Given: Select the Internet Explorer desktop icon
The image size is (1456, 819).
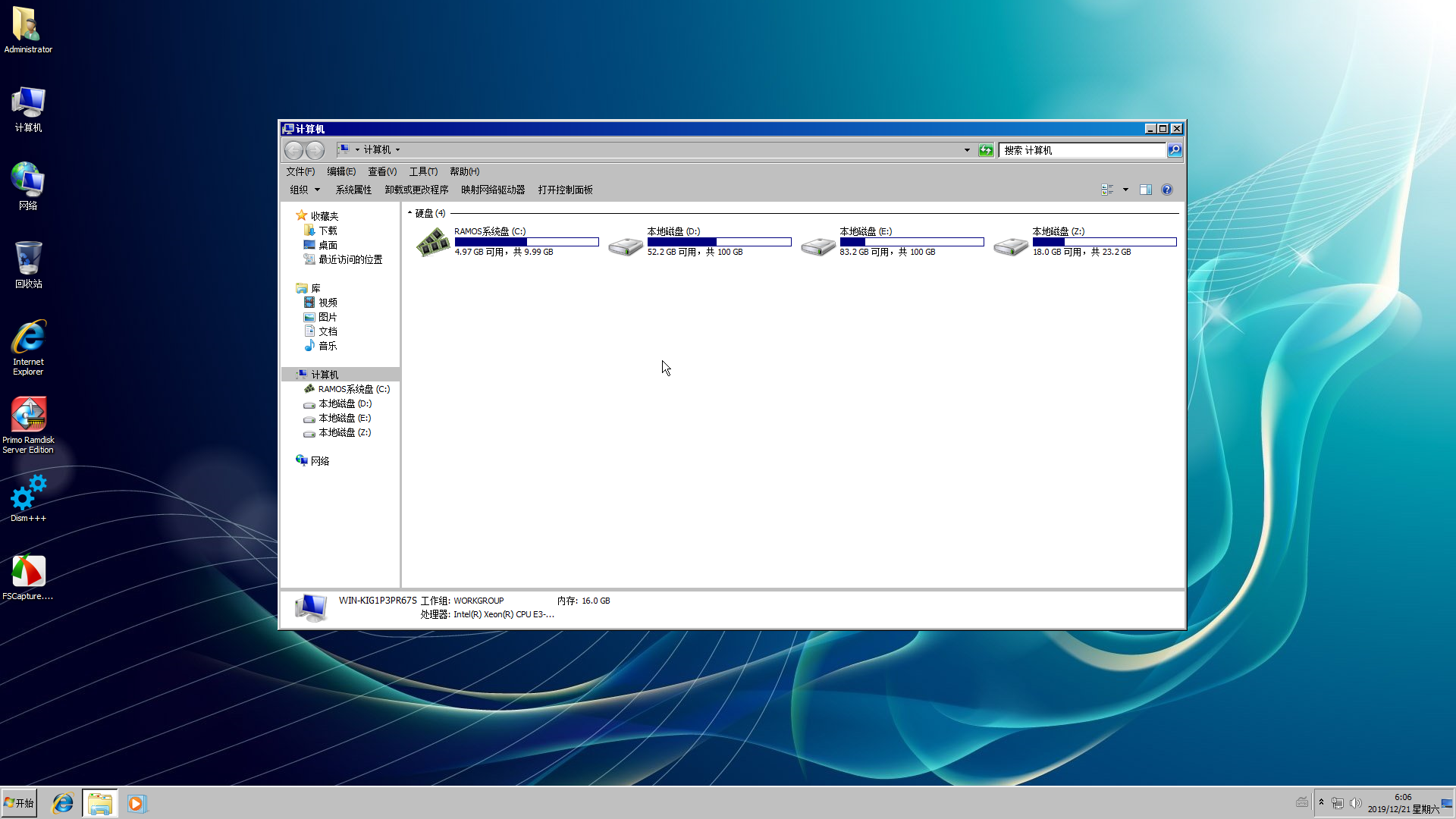Looking at the screenshot, I should (x=28, y=347).
